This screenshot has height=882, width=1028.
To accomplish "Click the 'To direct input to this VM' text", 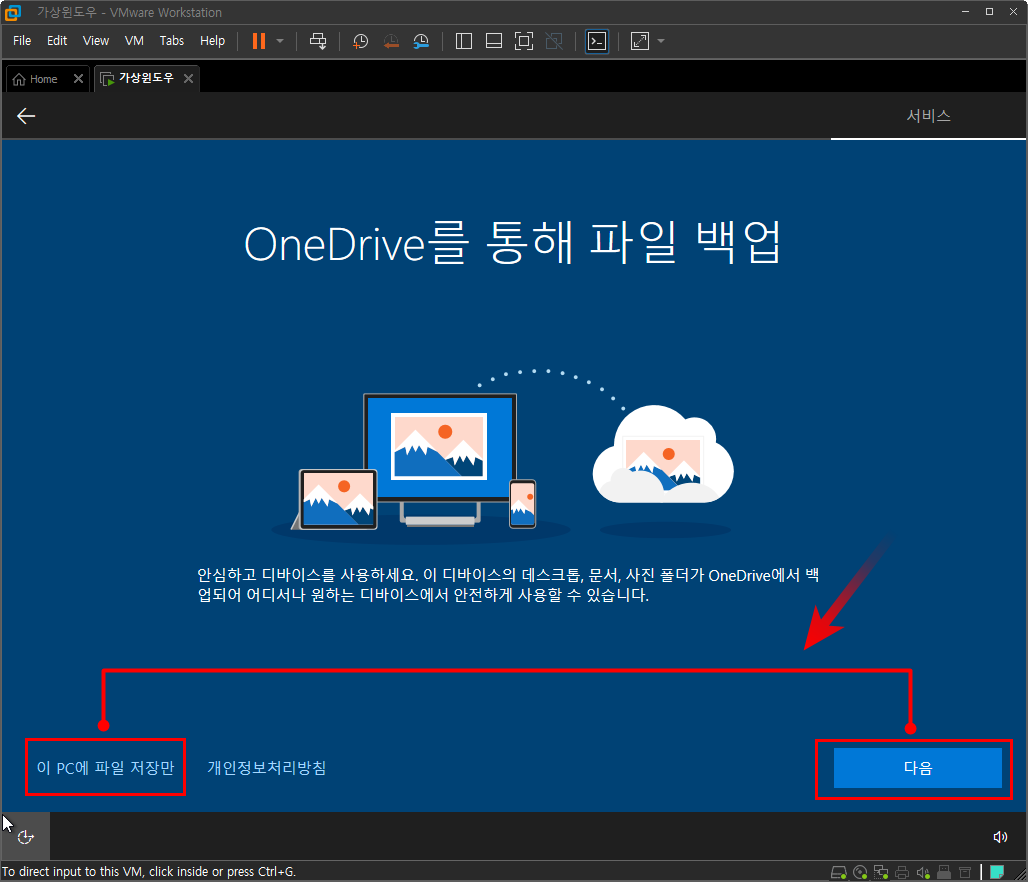I will [149, 872].
